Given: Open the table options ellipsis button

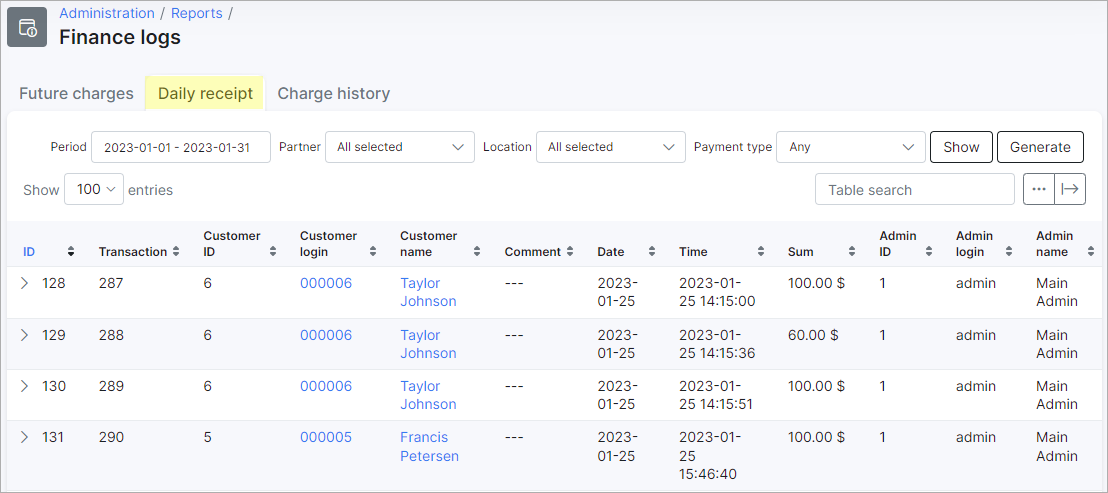Looking at the screenshot, I should click(x=1039, y=189).
